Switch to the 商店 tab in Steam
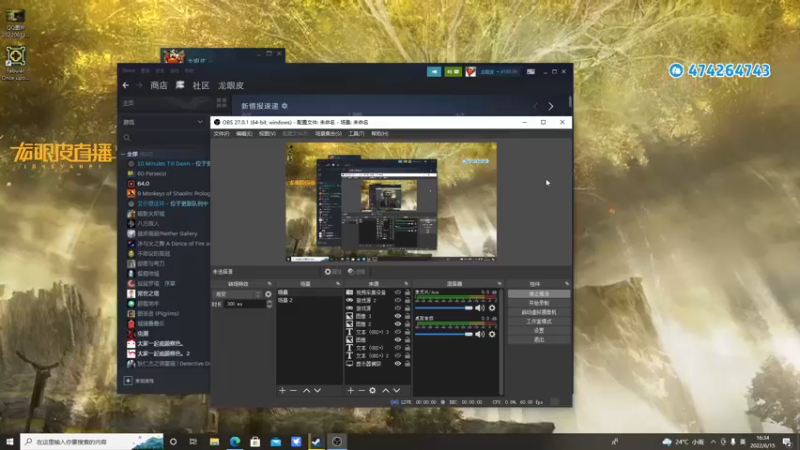 click(159, 85)
